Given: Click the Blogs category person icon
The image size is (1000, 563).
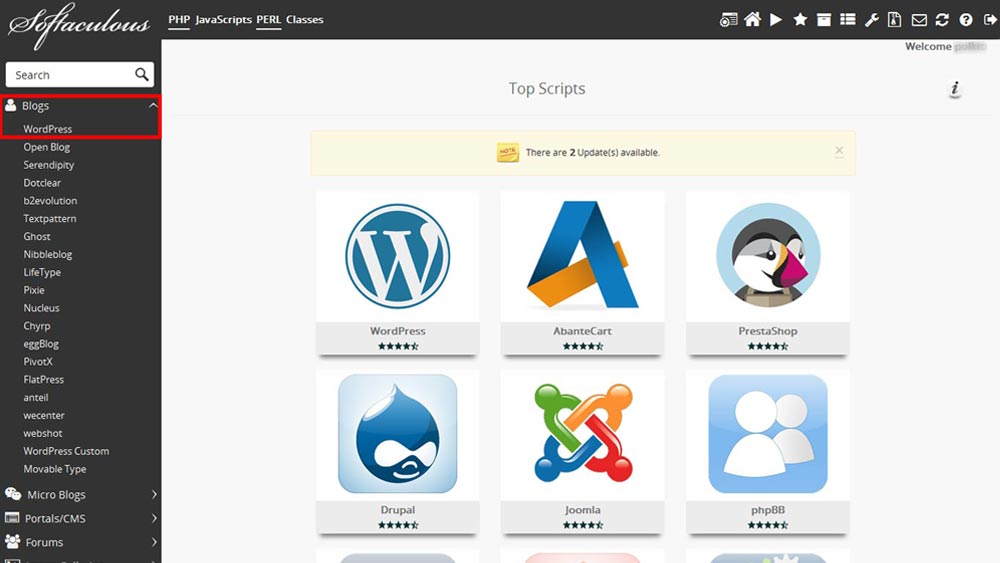Looking at the screenshot, I should (x=11, y=105).
